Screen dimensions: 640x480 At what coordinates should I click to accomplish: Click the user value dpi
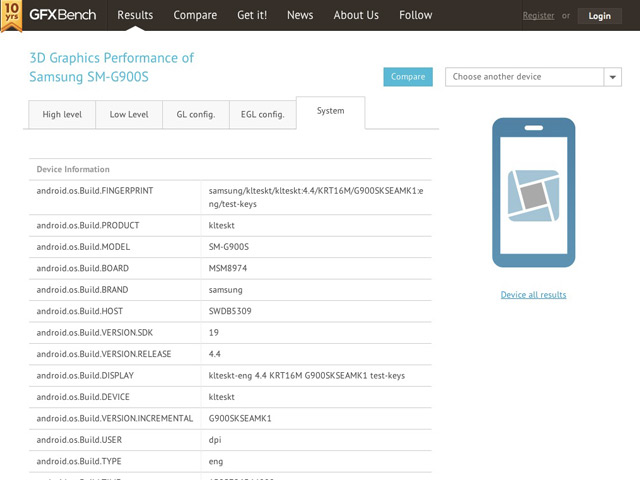click(x=215, y=440)
